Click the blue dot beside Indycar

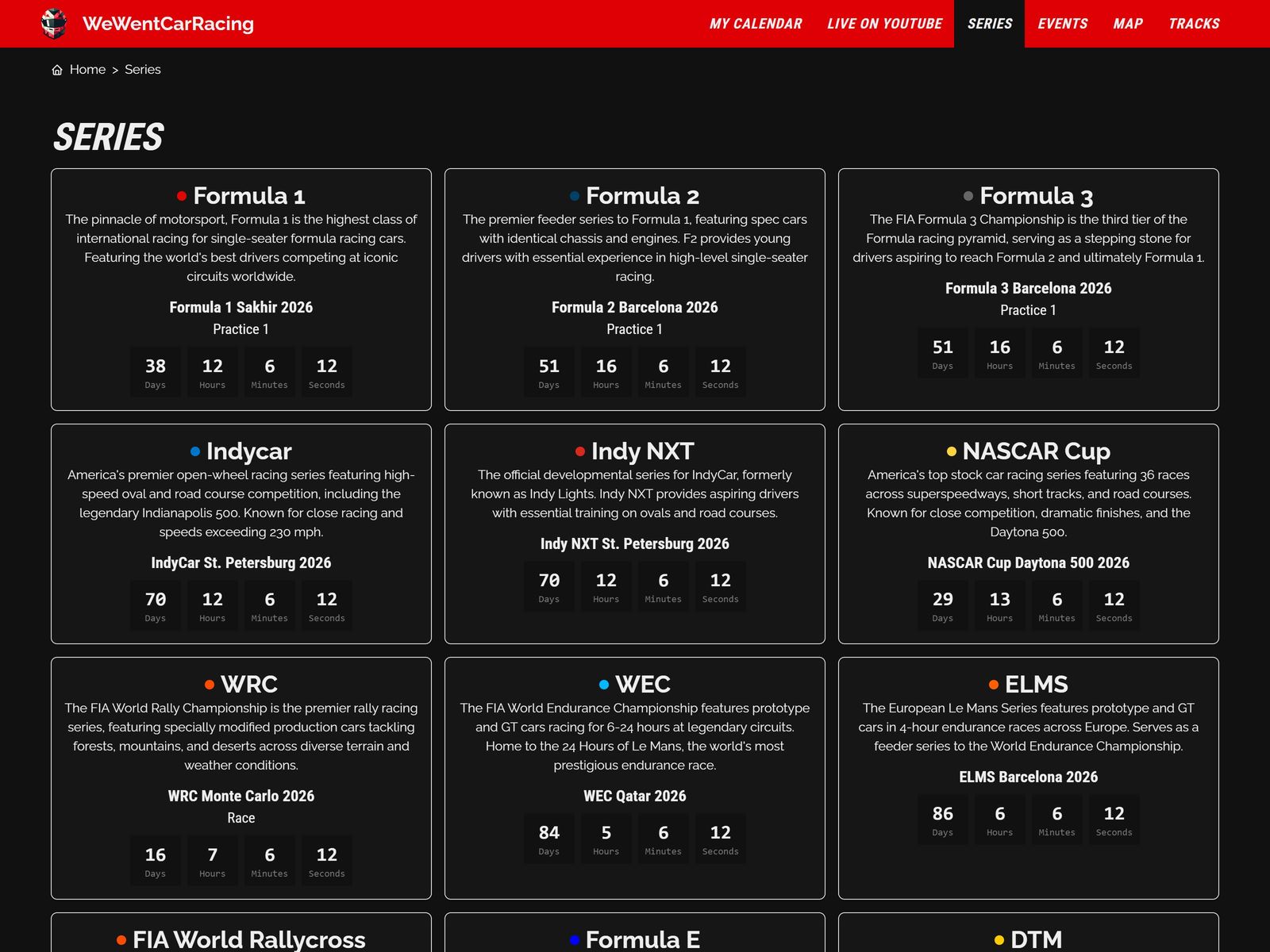pyautogui.click(x=195, y=451)
